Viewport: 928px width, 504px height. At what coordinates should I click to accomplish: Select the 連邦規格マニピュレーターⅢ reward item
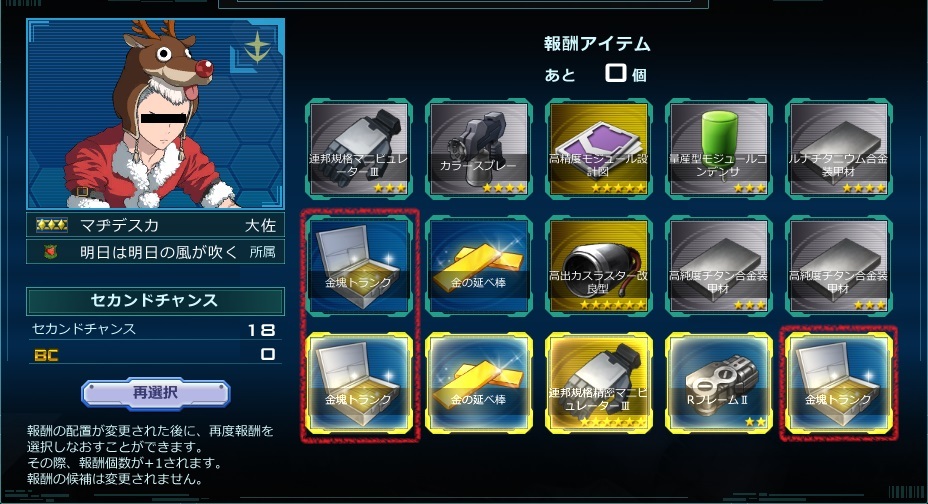[x=359, y=149]
